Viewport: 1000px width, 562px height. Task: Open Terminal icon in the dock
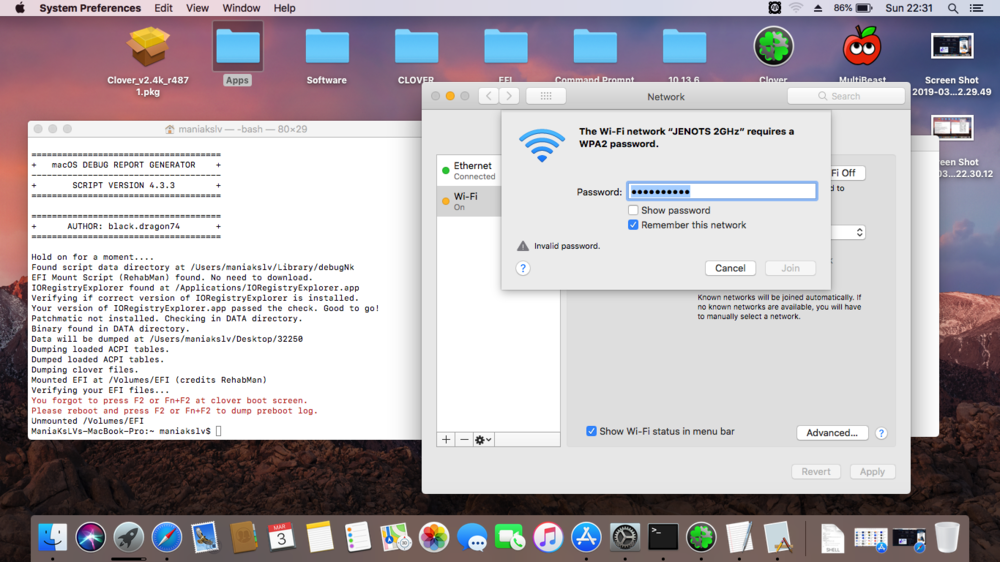click(x=662, y=537)
